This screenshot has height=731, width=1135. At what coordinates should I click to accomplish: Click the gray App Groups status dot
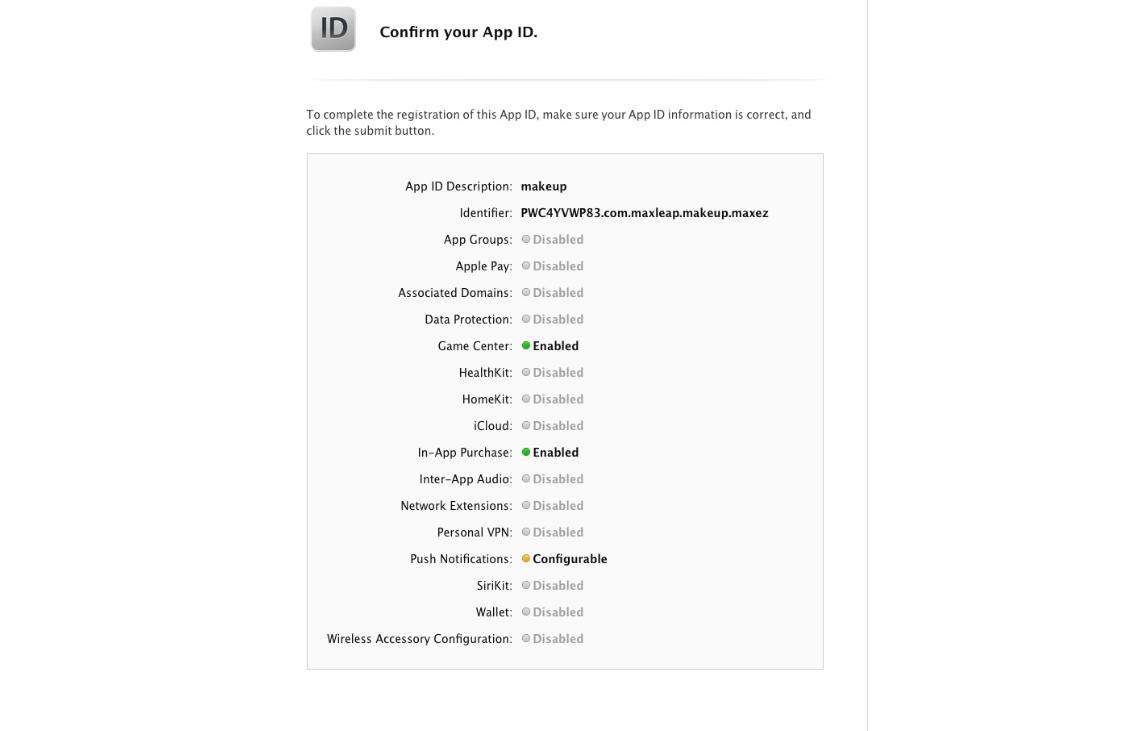coord(526,240)
